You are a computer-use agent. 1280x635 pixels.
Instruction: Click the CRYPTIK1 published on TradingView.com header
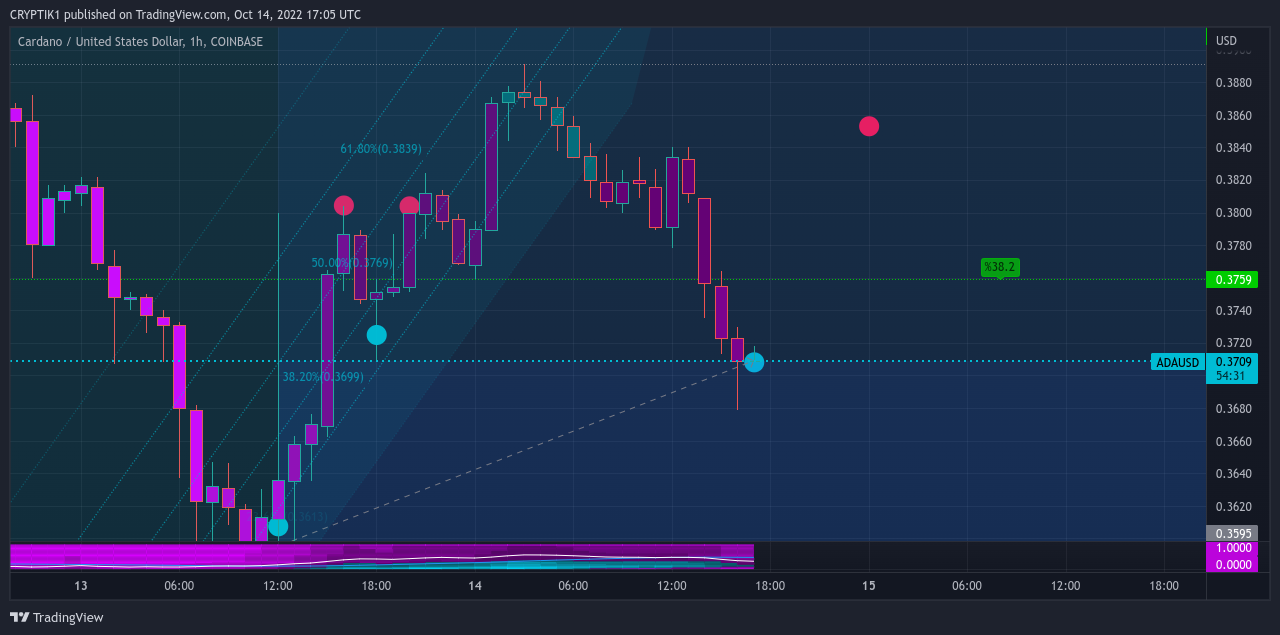185,15
